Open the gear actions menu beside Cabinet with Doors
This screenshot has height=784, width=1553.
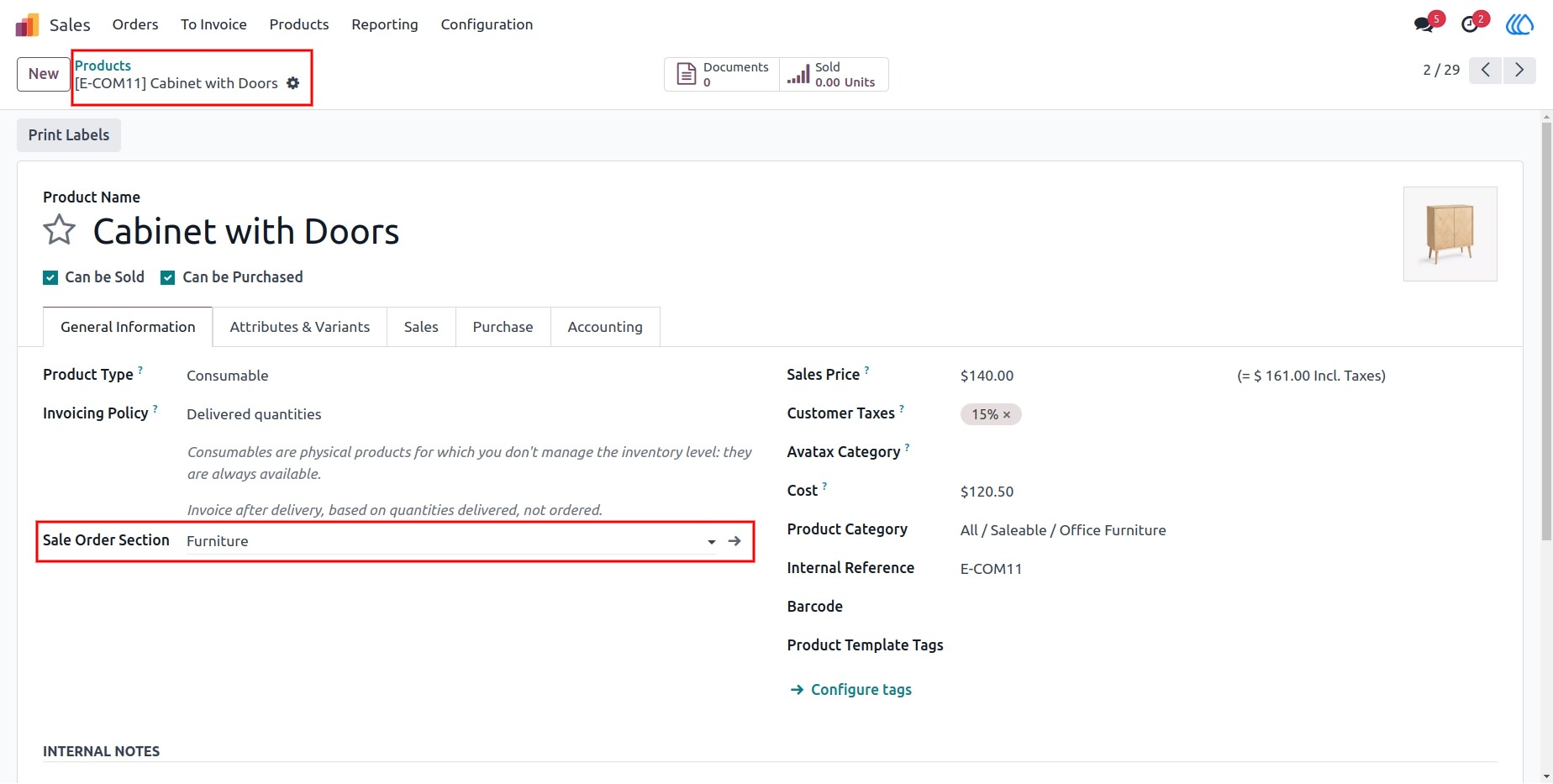click(292, 83)
